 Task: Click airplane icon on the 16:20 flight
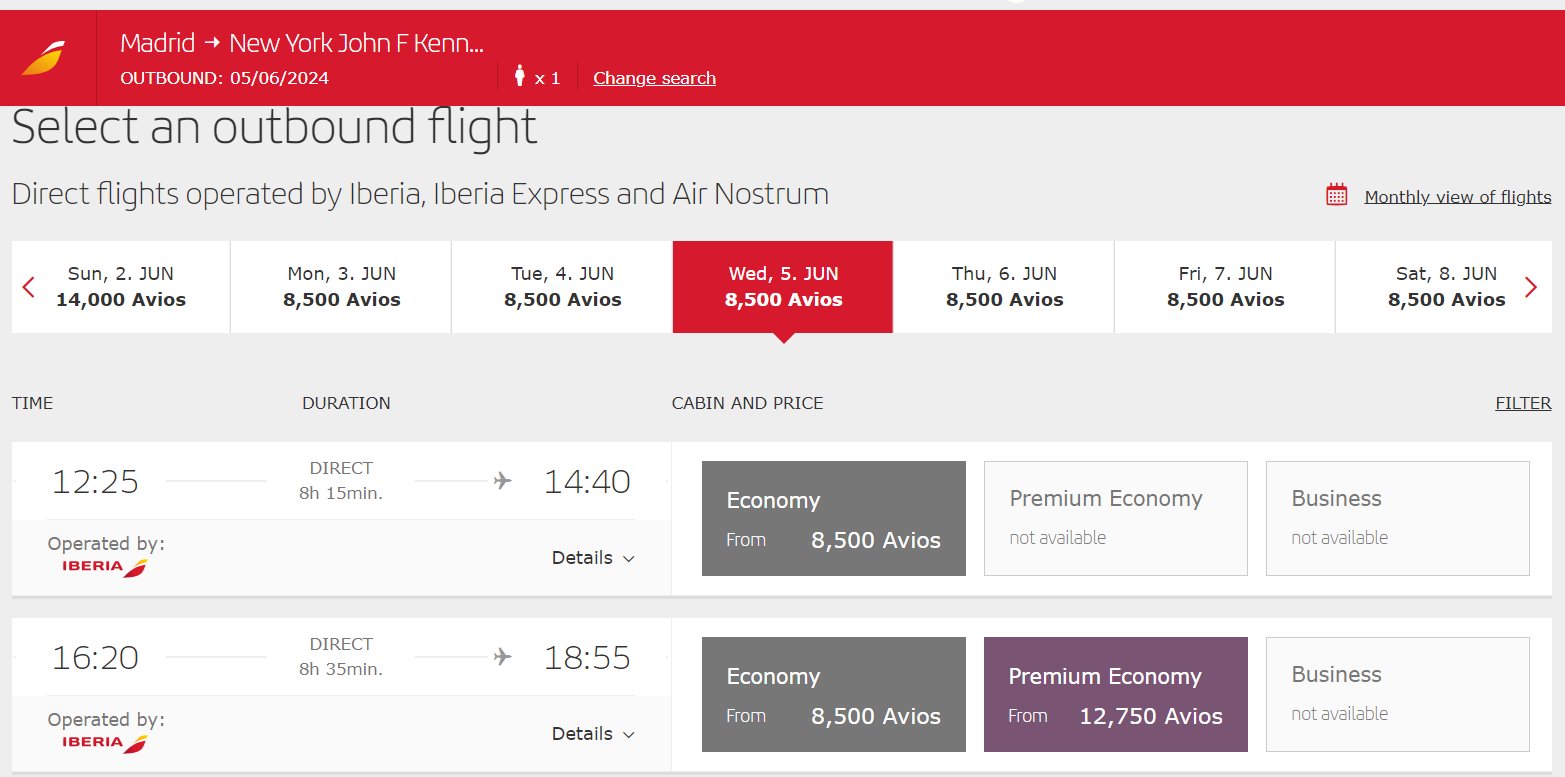coord(502,657)
